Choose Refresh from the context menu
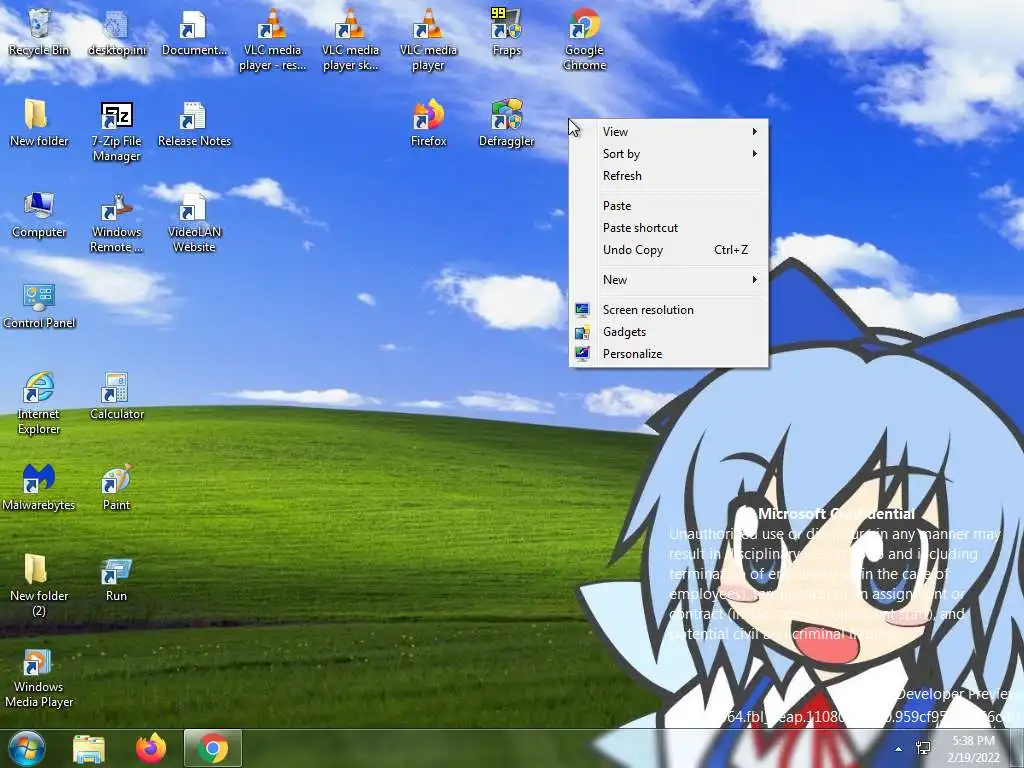This screenshot has height=768, width=1024. (x=669, y=176)
